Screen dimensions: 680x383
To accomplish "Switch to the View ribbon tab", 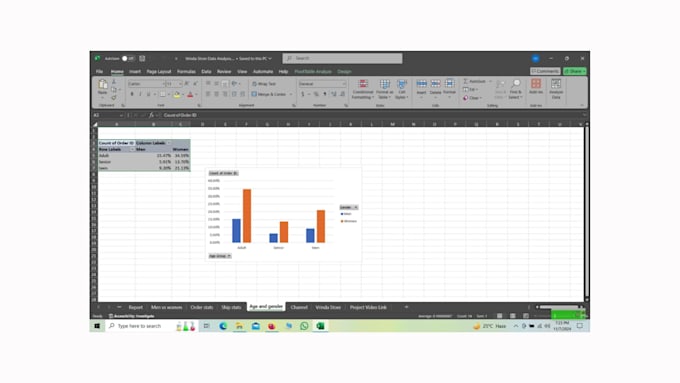I will coord(242,72).
